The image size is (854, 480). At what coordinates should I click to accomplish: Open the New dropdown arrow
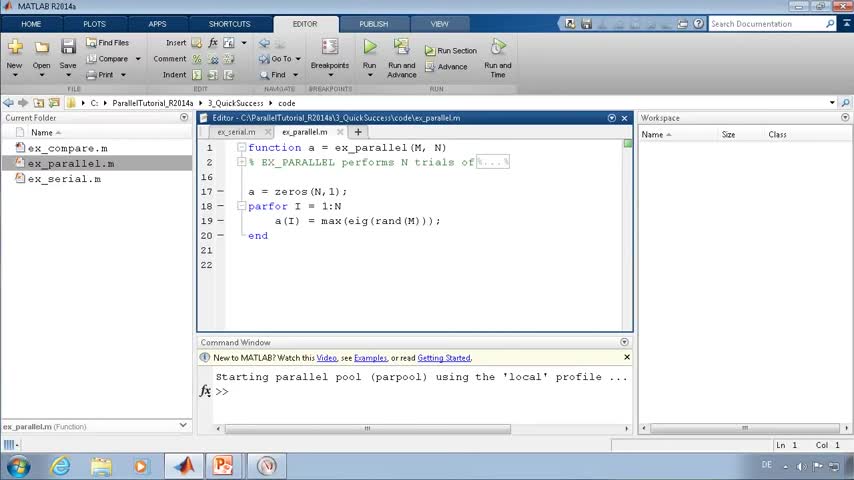[x=15, y=75]
